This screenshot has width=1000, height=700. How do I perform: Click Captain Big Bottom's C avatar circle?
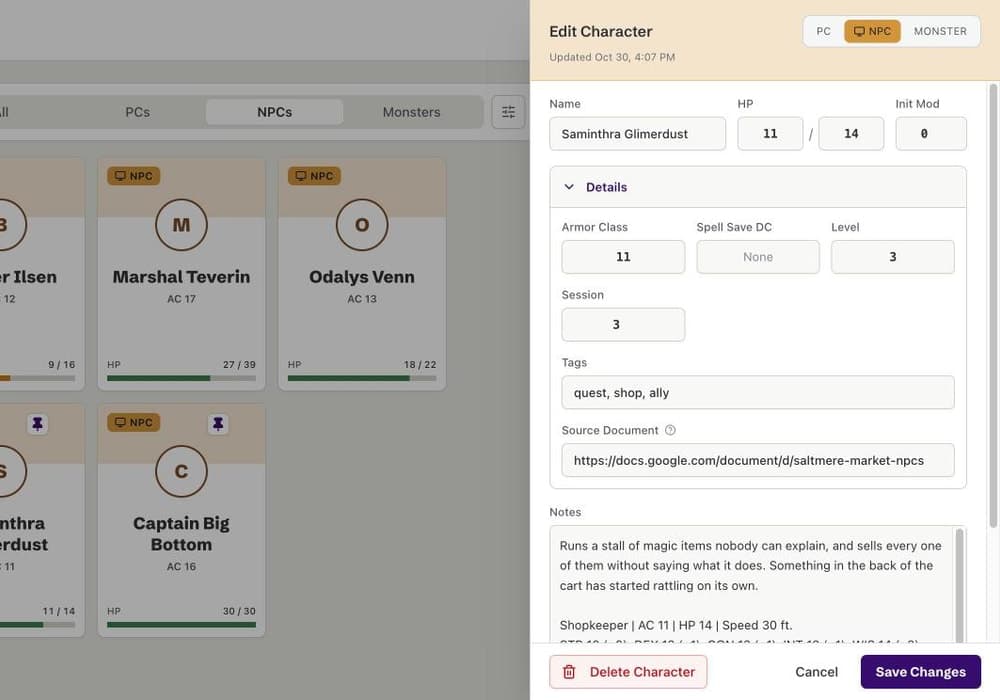pos(182,471)
